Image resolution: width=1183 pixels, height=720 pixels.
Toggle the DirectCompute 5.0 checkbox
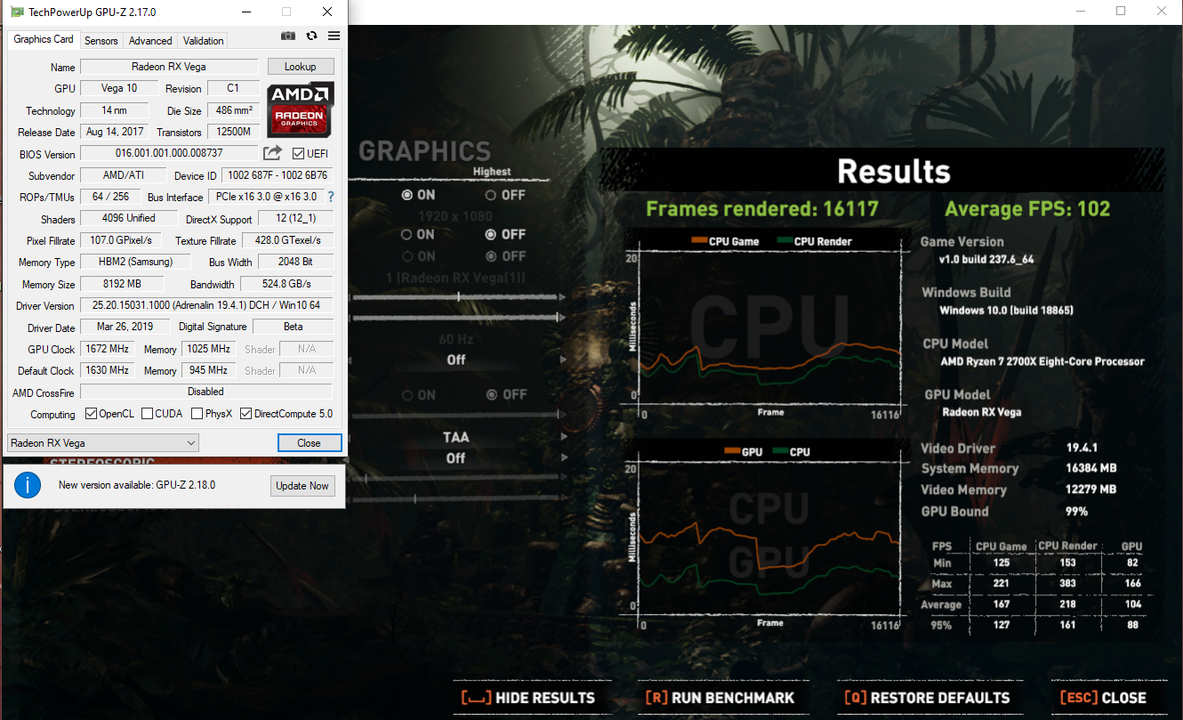pos(246,414)
